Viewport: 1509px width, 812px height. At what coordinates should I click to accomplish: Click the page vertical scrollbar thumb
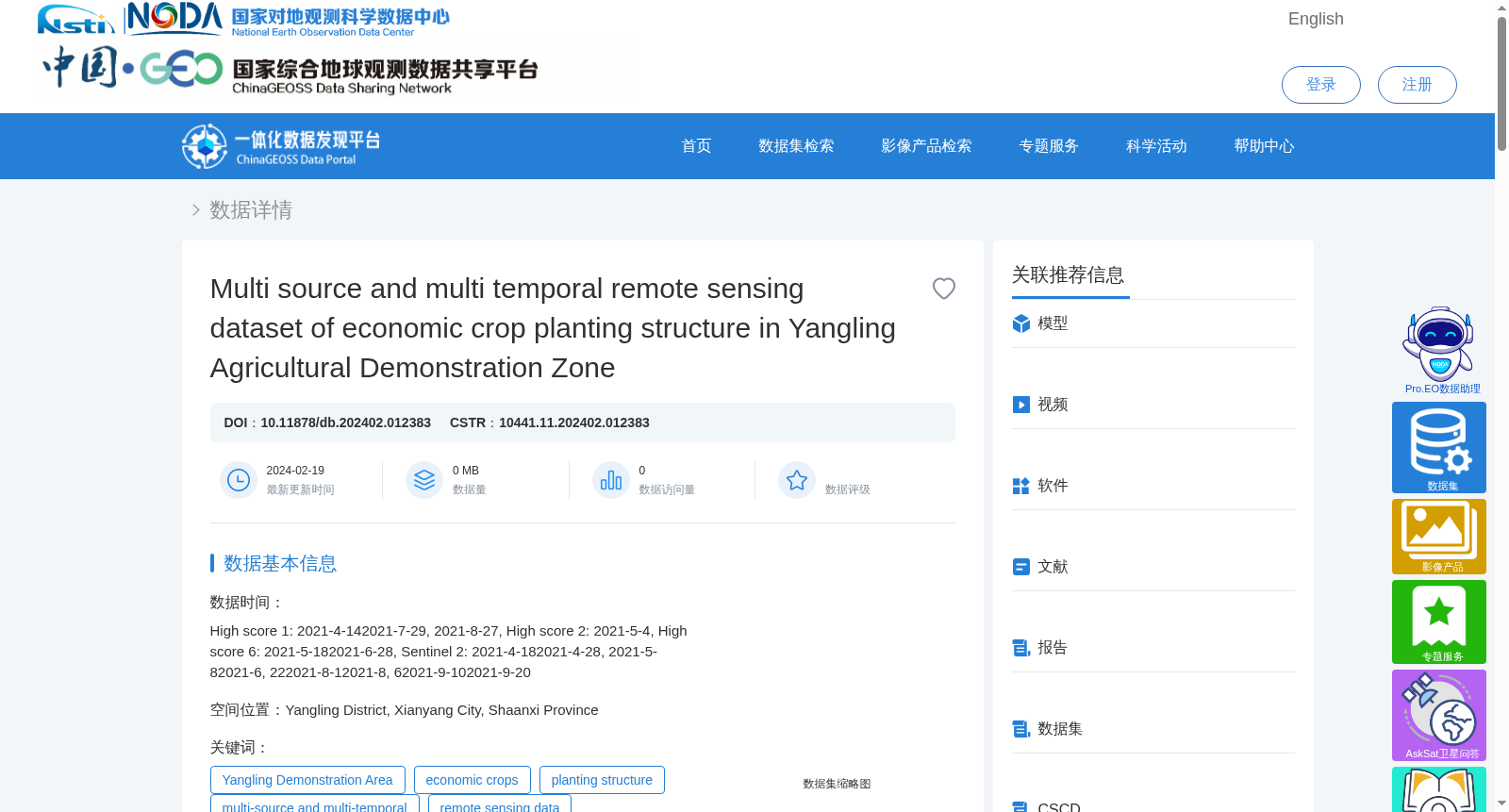pyautogui.click(x=1501, y=84)
